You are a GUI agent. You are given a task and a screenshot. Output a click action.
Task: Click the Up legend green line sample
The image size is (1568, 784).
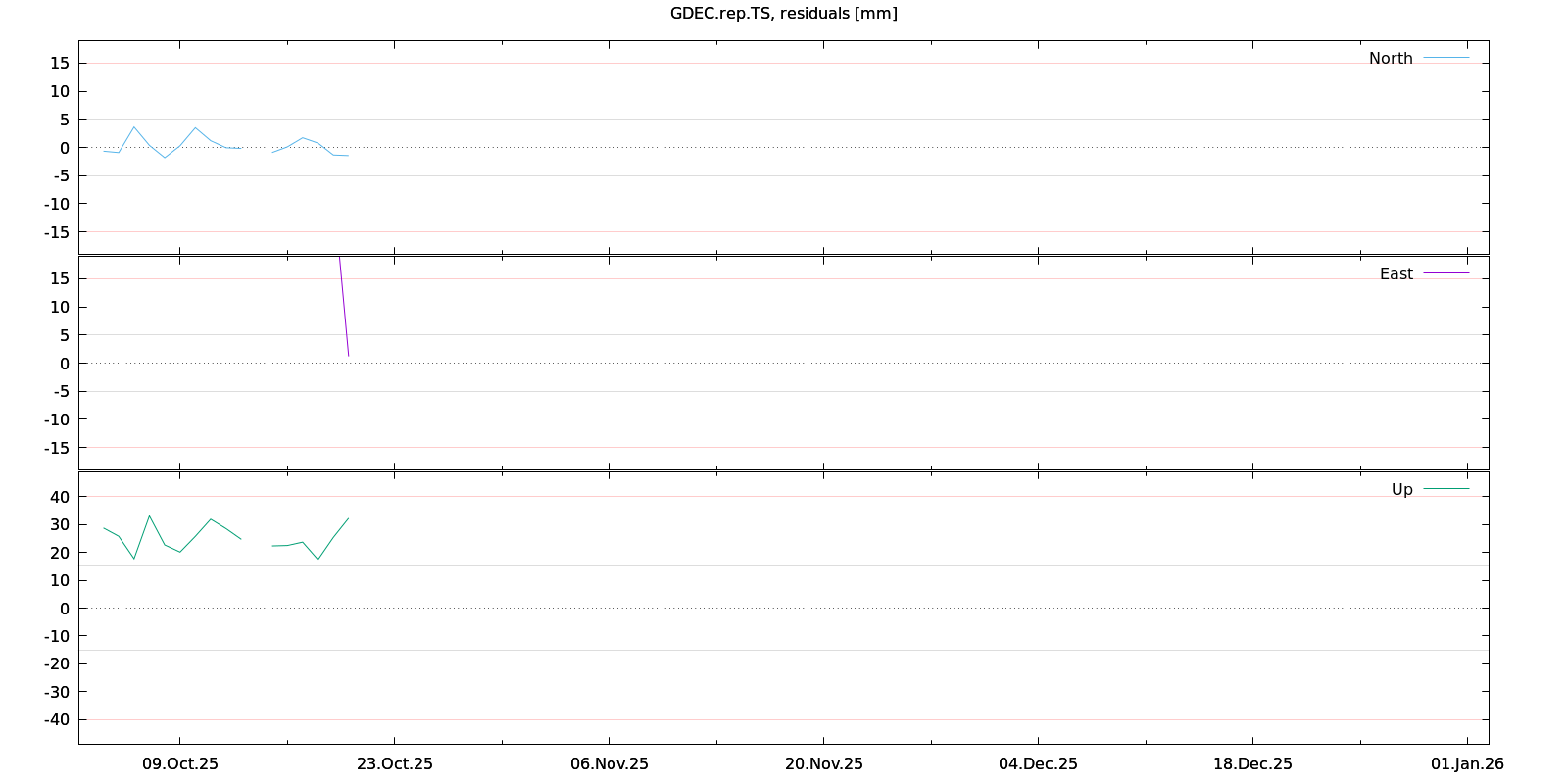[x=1445, y=489]
